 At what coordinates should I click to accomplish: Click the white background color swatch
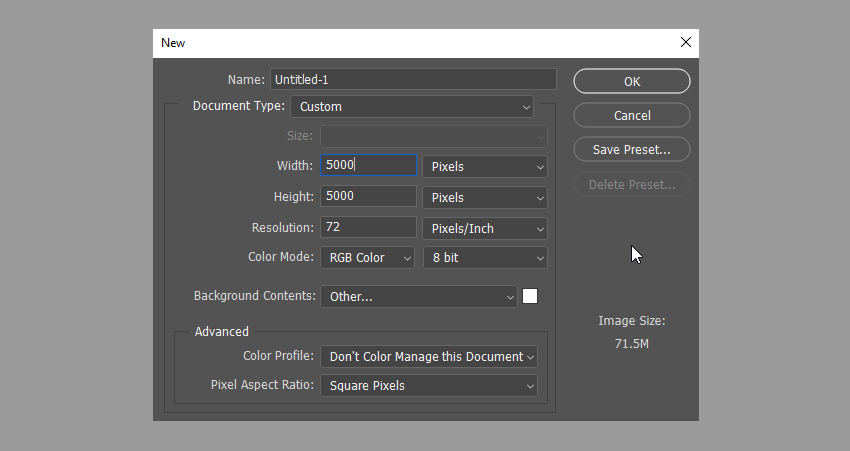click(530, 296)
